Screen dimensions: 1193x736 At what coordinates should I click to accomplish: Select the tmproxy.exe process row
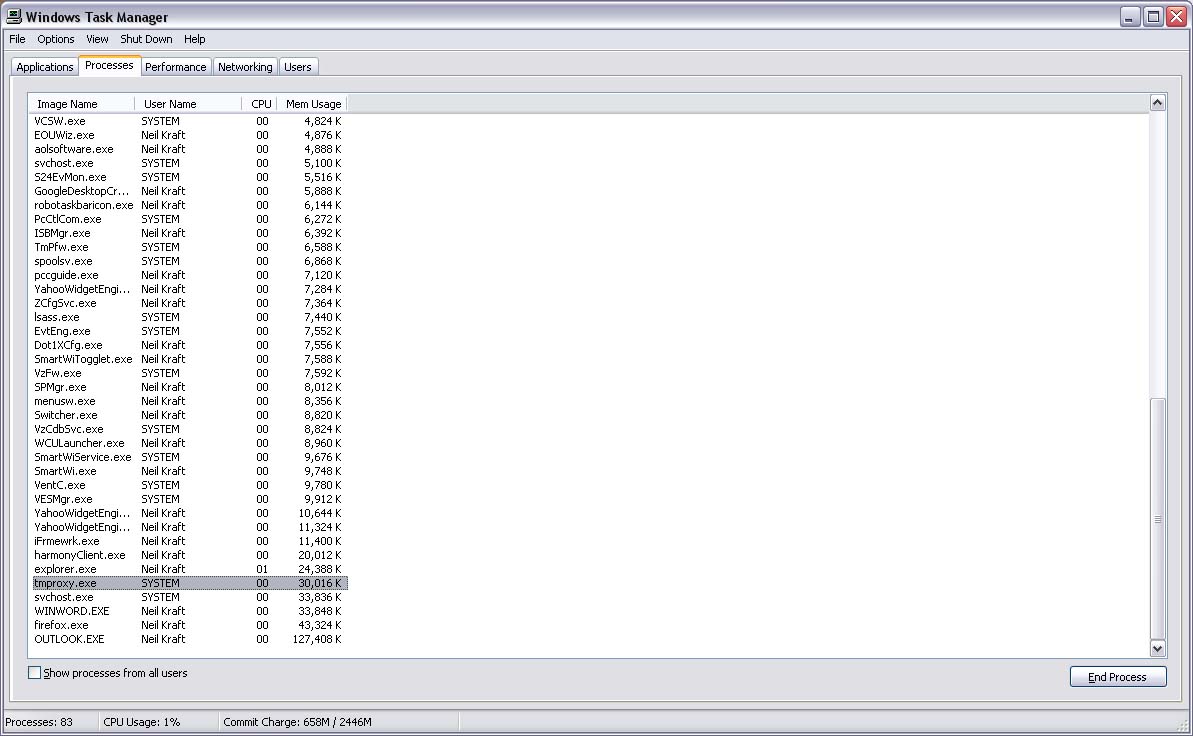tap(190, 583)
